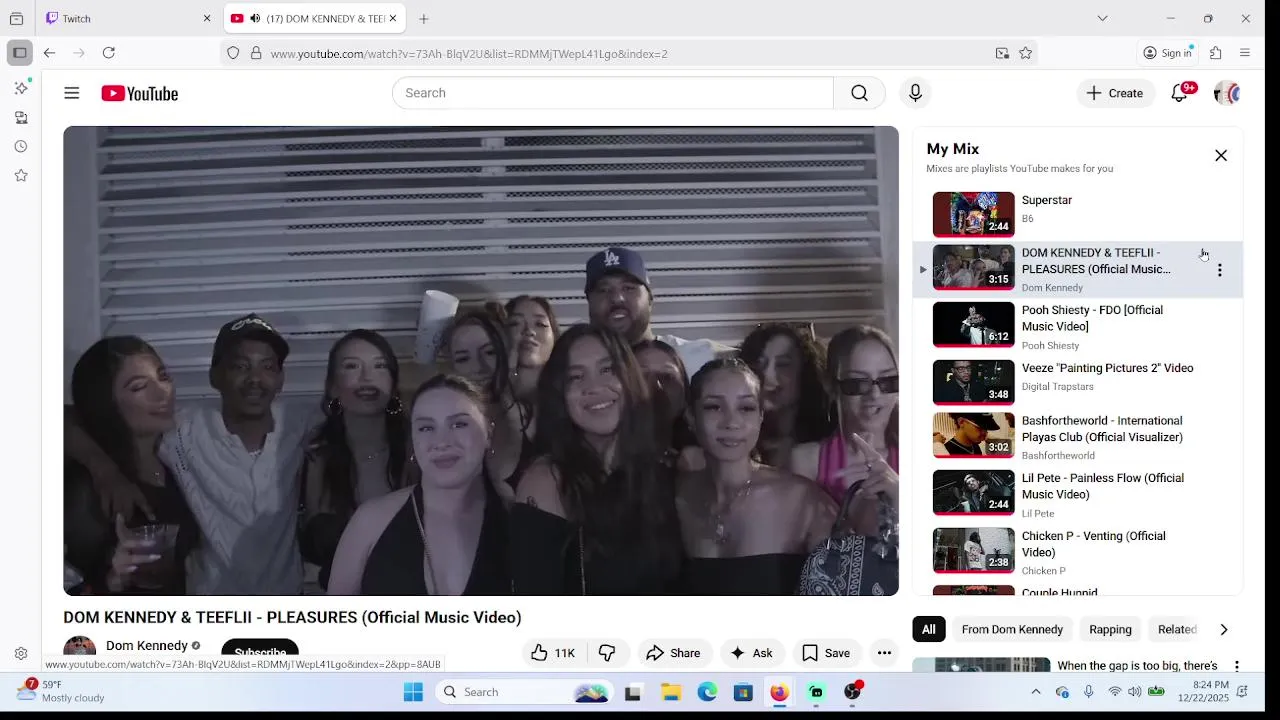This screenshot has height=720, width=1280.
Task: Open Chicken P - Venting video
Action: pos(1094,544)
